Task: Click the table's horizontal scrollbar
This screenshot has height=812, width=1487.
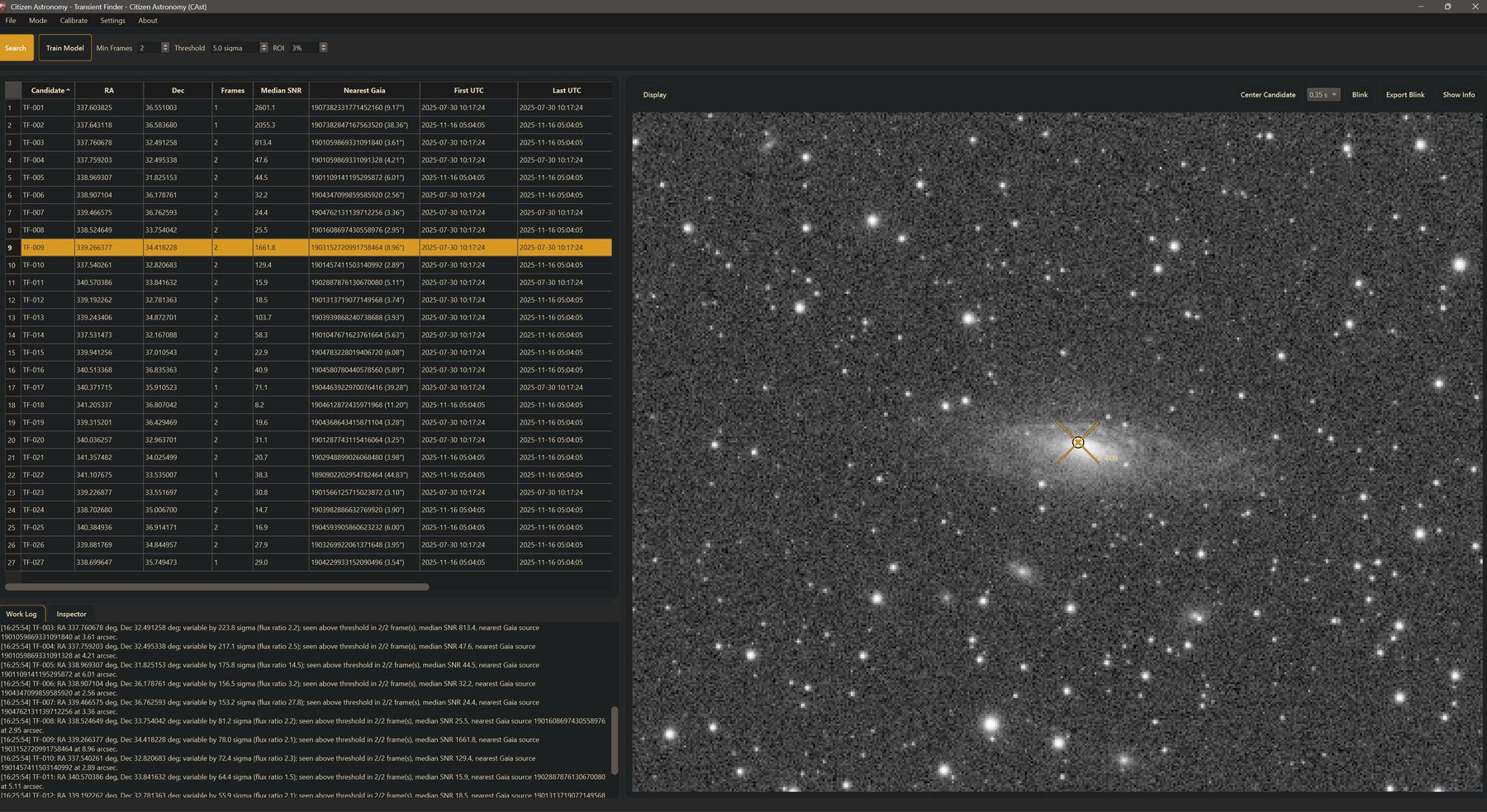Action: tap(216, 587)
